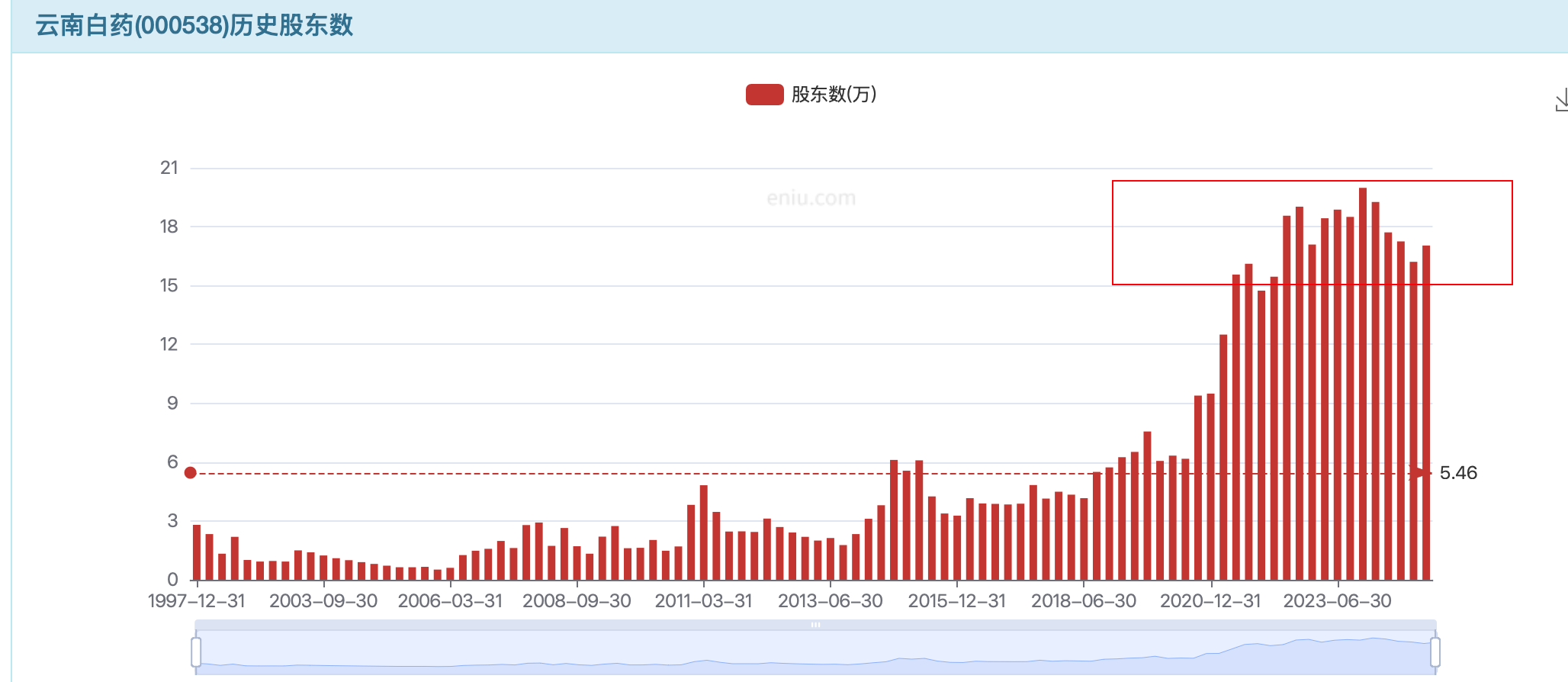Click the red legend color swatch
Image resolution: width=1568 pixels, height=682 pixels.
point(764,95)
